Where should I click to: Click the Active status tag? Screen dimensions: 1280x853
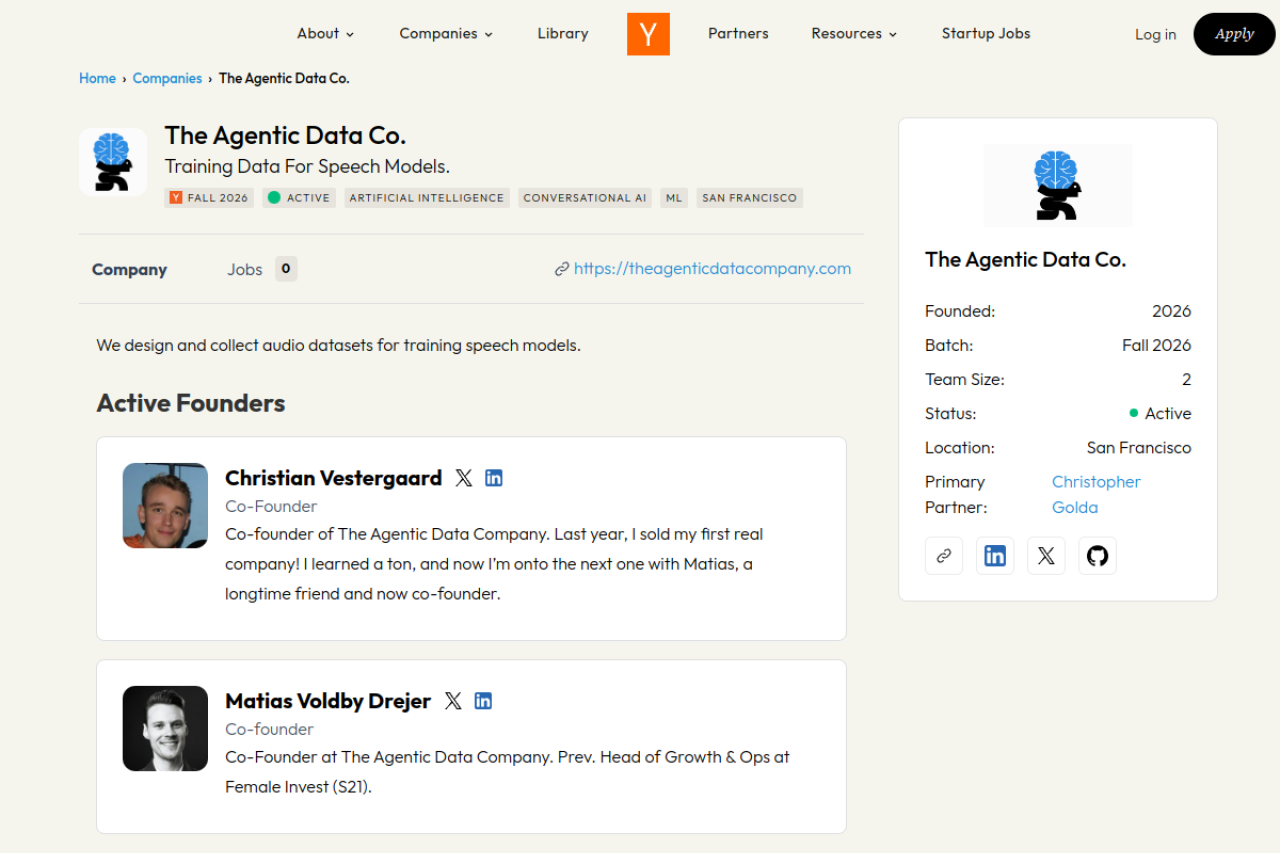pyautogui.click(x=299, y=198)
